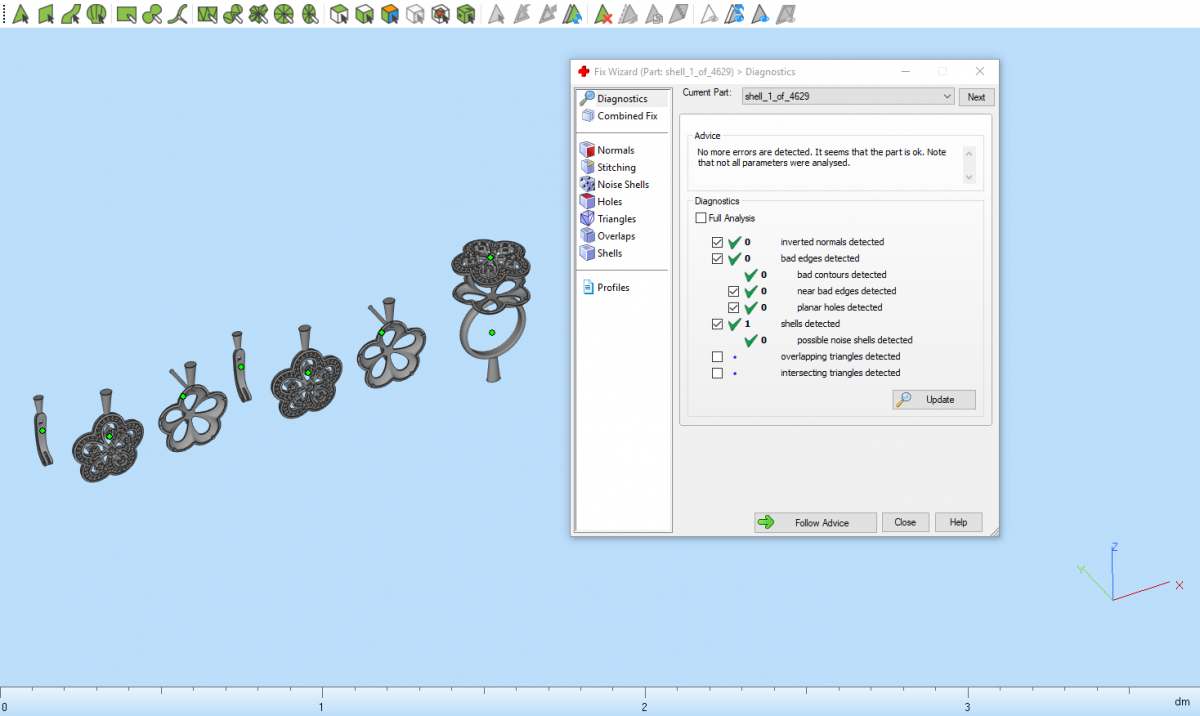Viewport: 1200px width, 716px height.
Task: Select the Mark Triangle tool in toolbar
Action: pyautogui.click(x=20, y=14)
